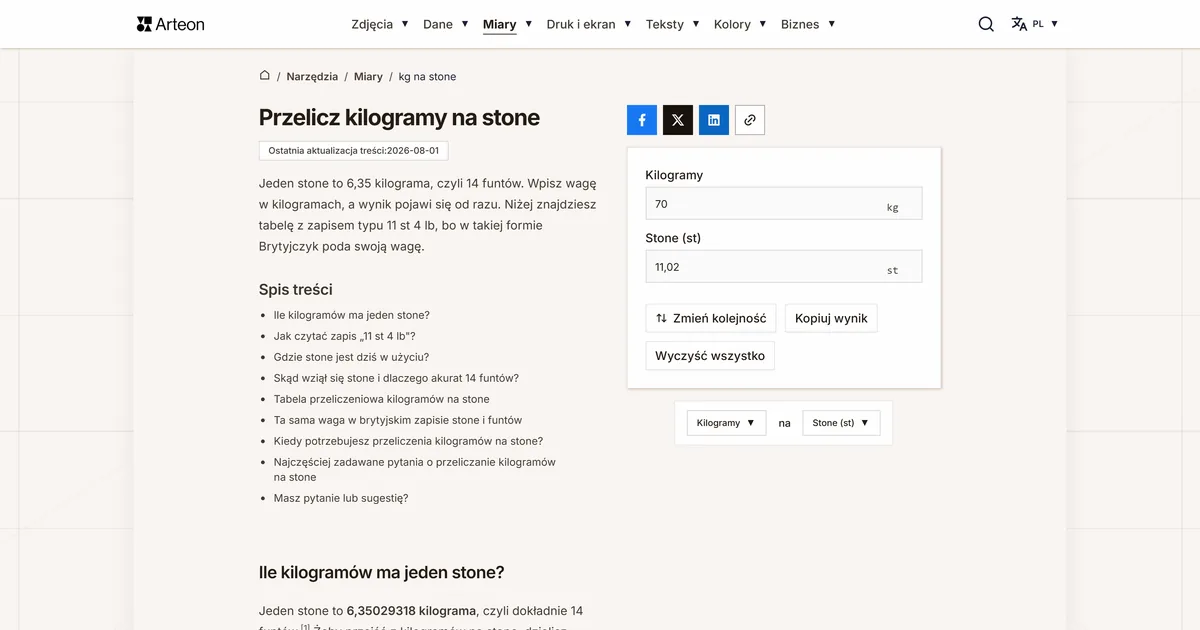Open the Kilogramy source unit dropdown
The image size is (1200, 630).
pos(726,423)
